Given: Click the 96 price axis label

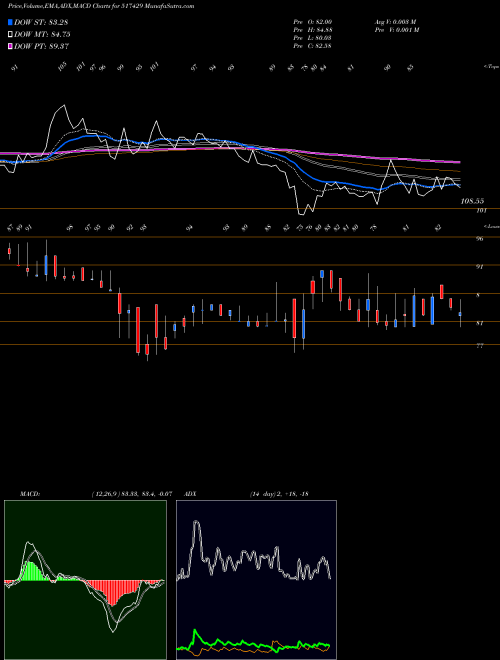Looking at the screenshot, I should point(479,239).
